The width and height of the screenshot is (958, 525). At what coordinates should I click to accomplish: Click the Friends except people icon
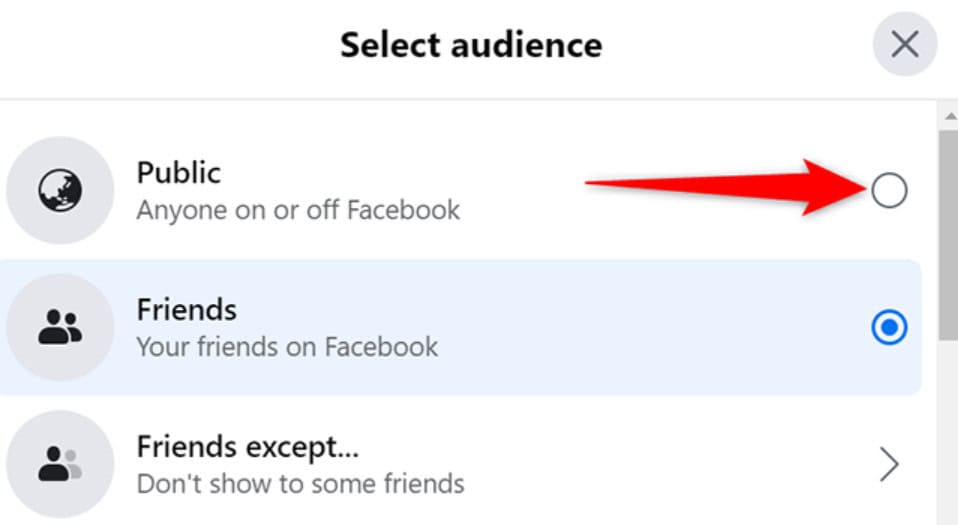click(60, 464)
